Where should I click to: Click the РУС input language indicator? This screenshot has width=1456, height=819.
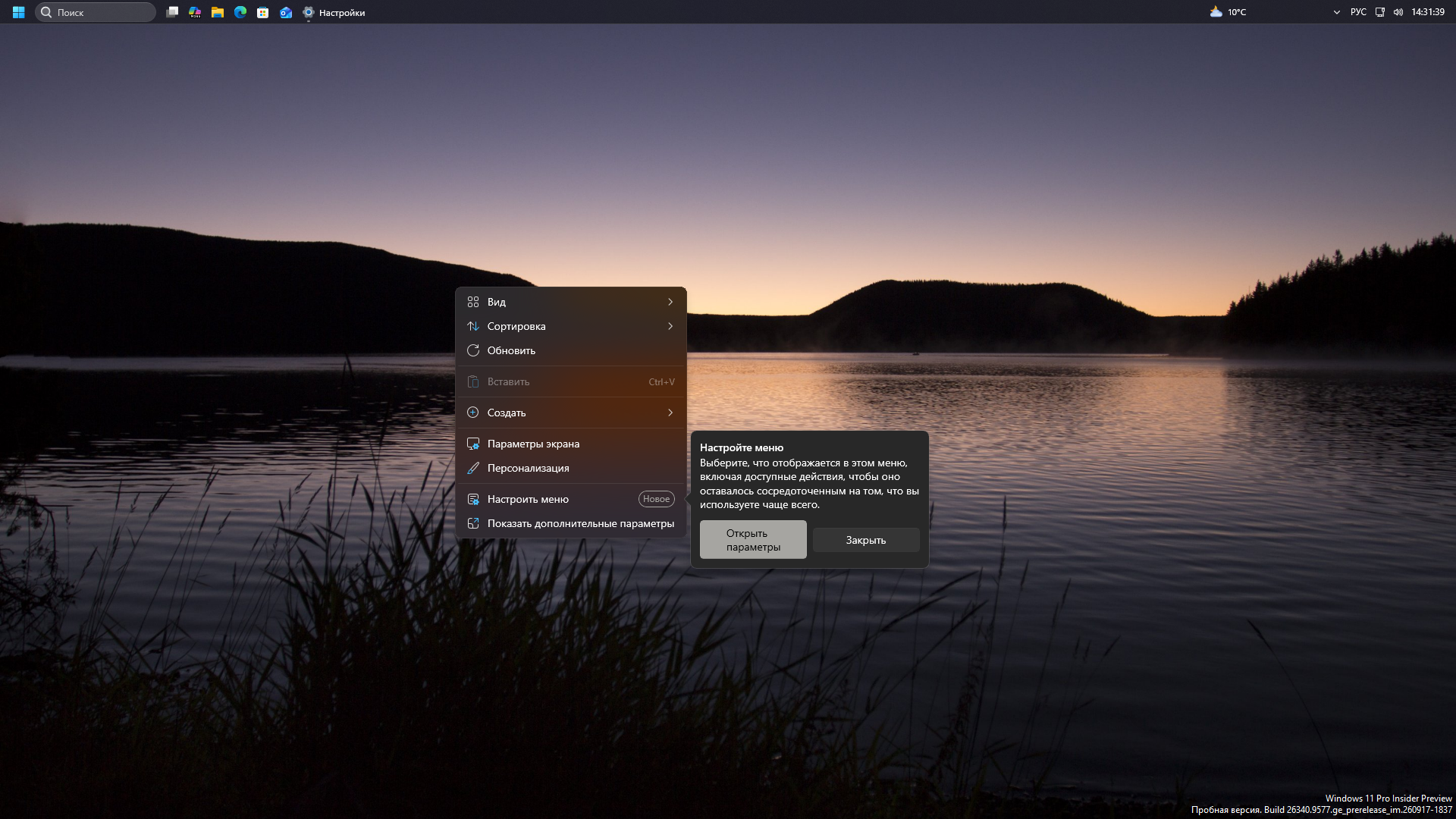click(1358, 12)
